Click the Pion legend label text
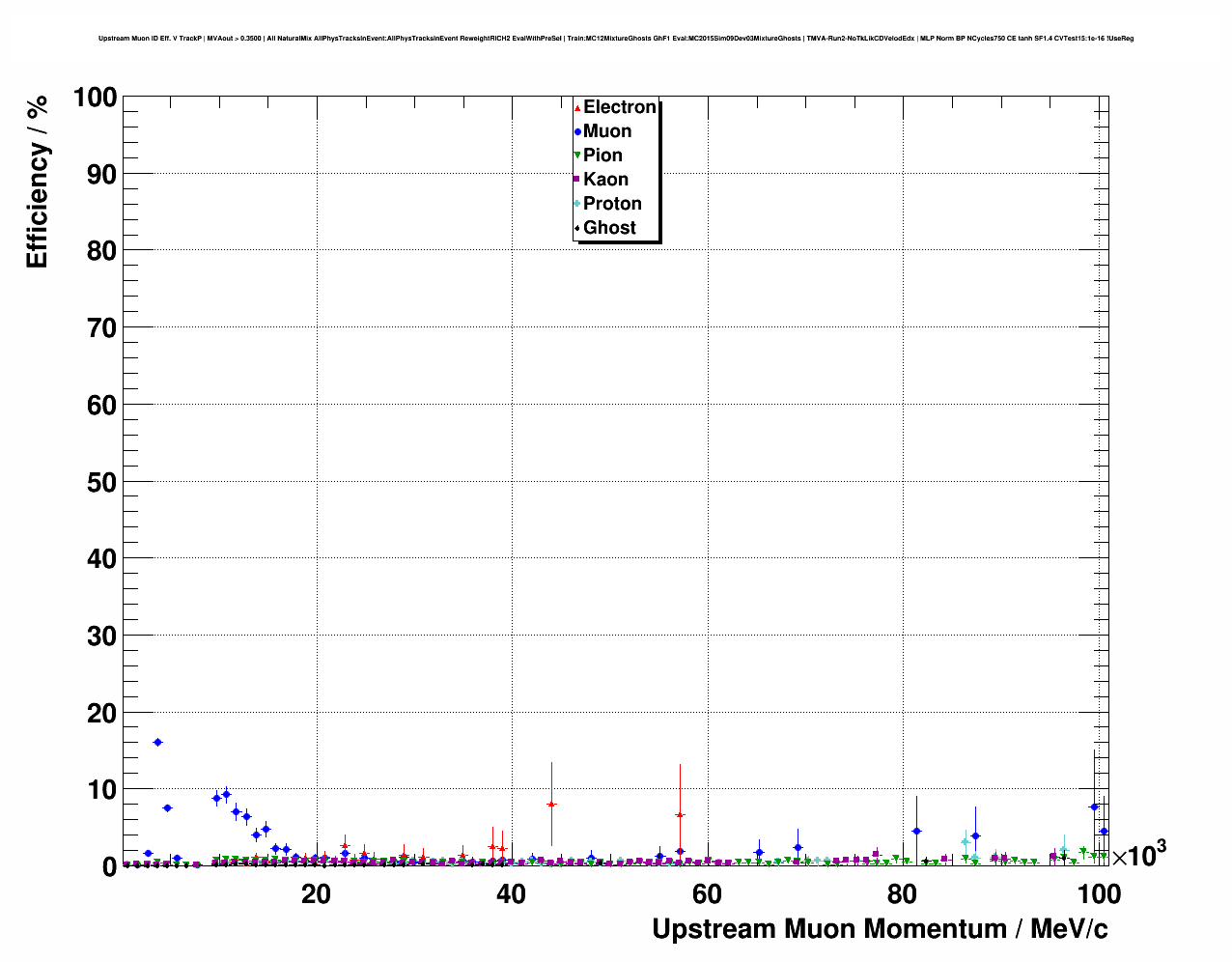 tap(602, 156)
